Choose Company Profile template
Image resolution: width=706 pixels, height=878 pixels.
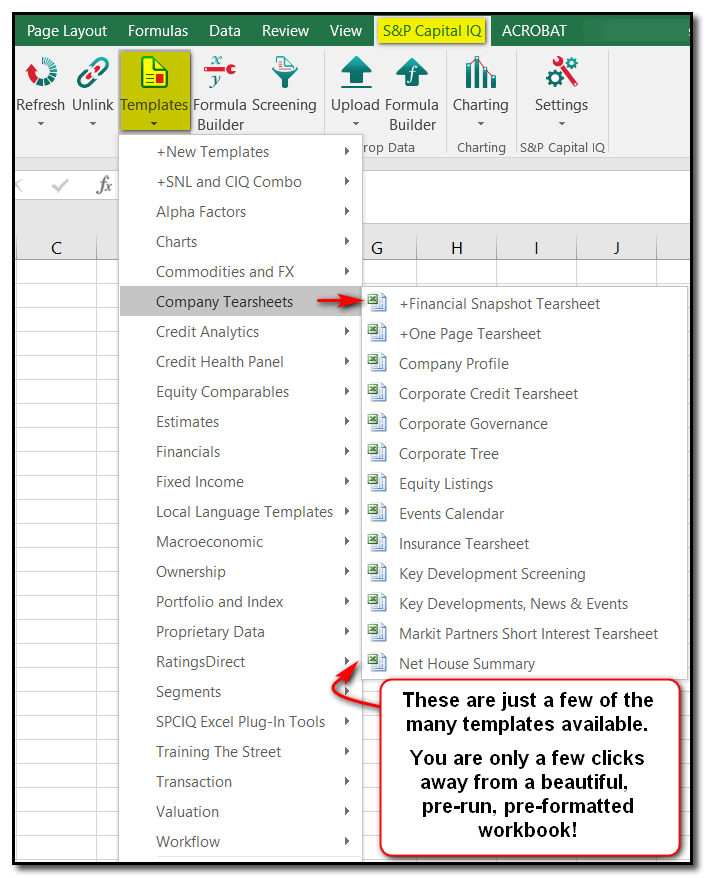pos(525,363)
